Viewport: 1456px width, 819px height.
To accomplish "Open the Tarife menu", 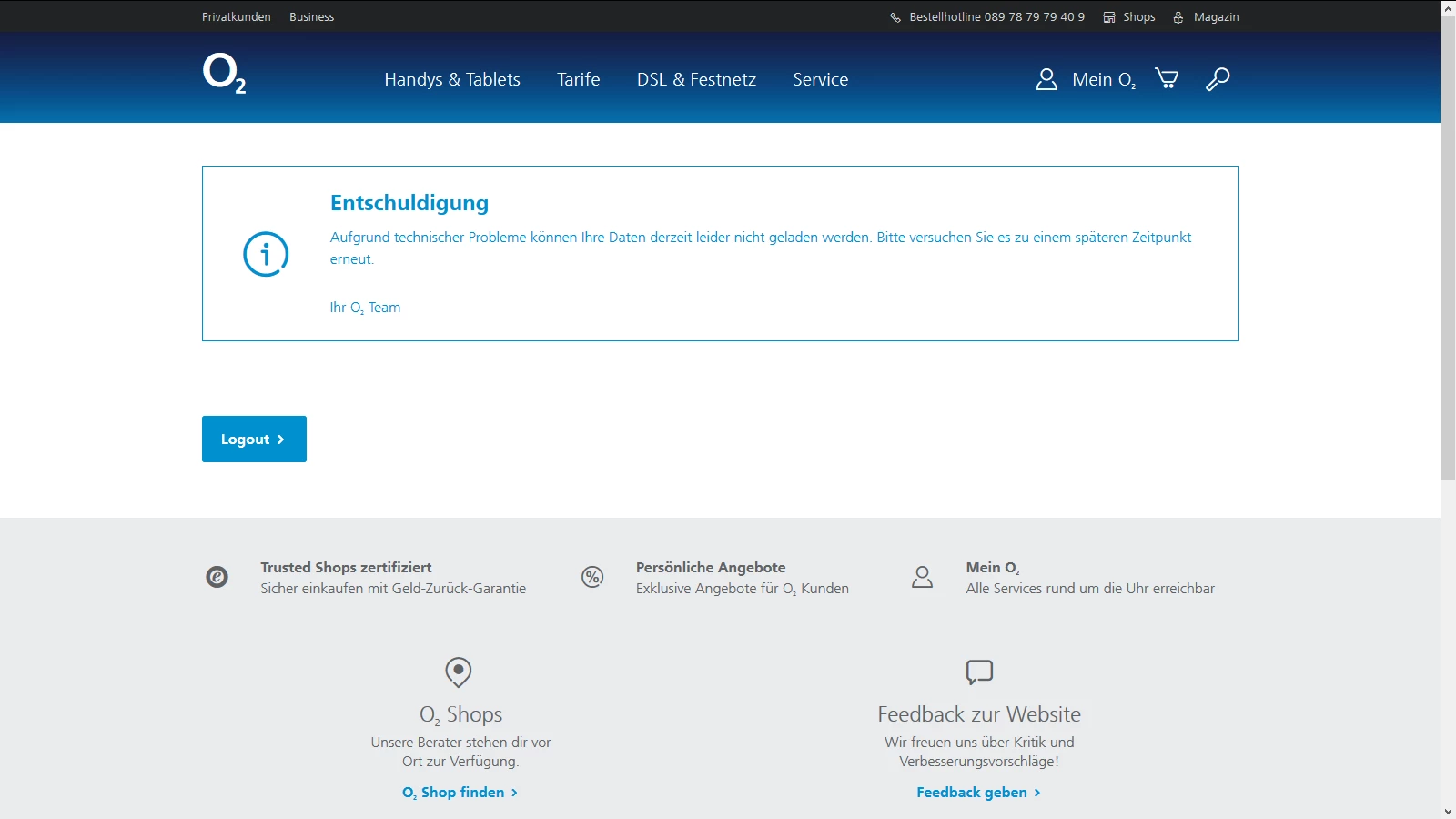I will click(579, 79).
